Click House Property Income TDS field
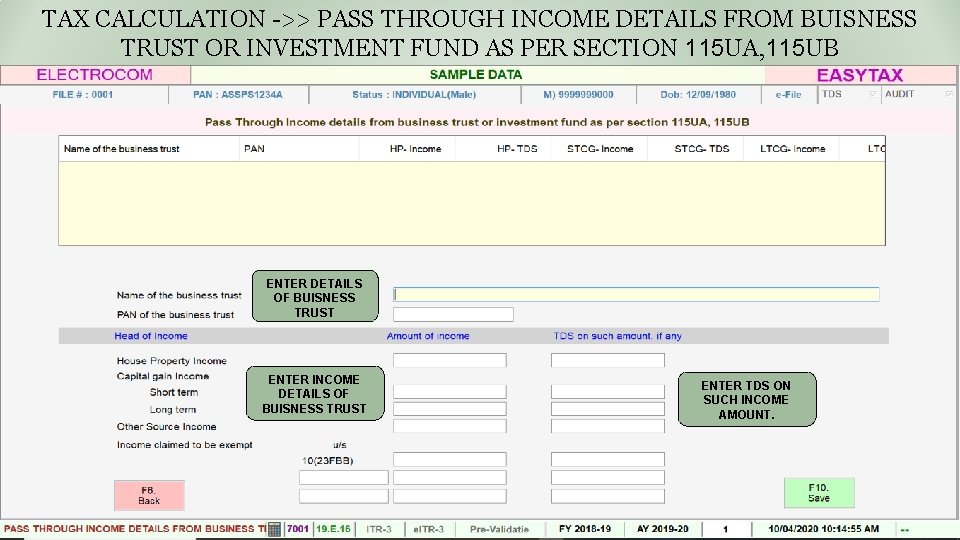 pos(607,360)
